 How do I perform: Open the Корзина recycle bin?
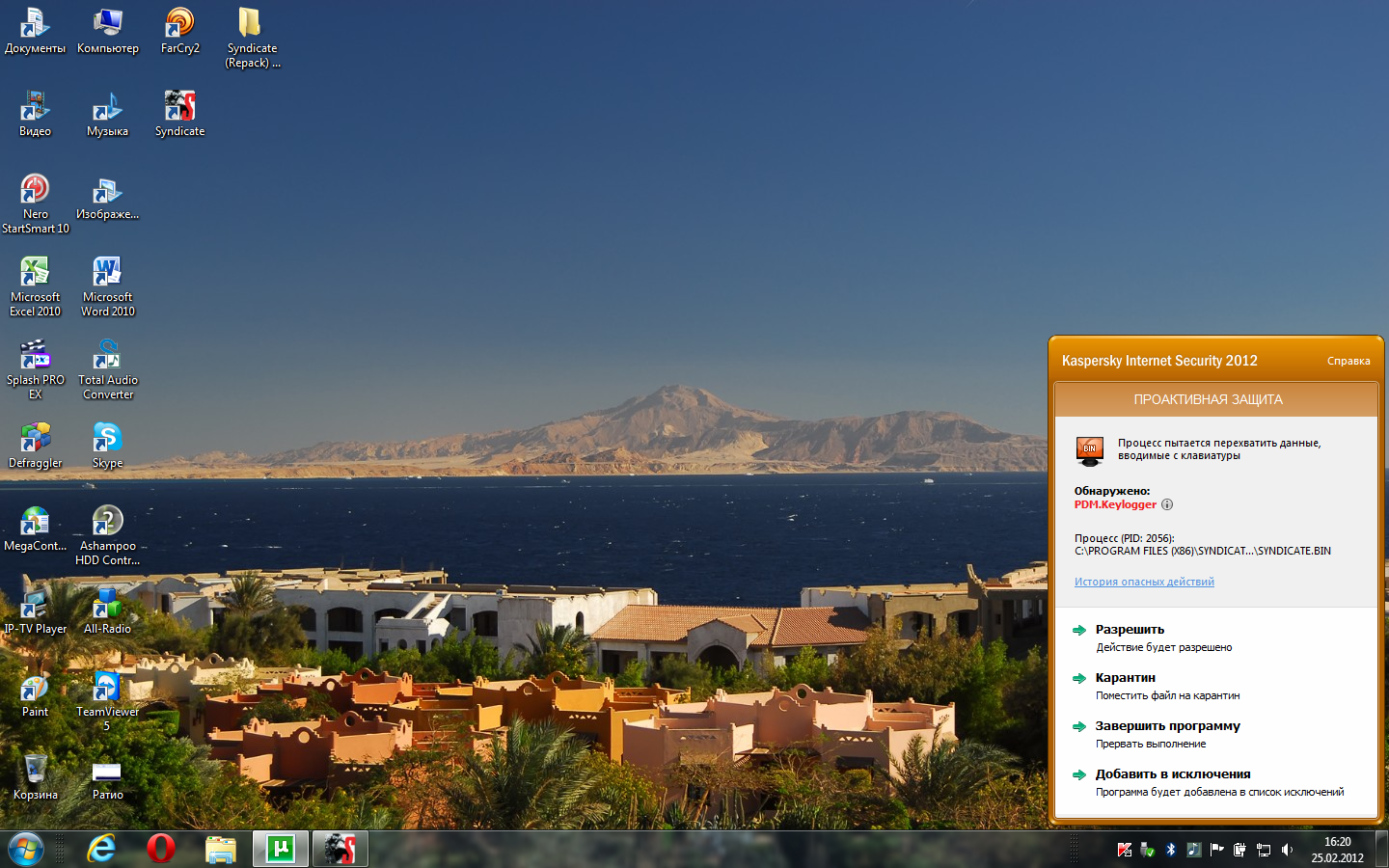(x=35, y=777)
